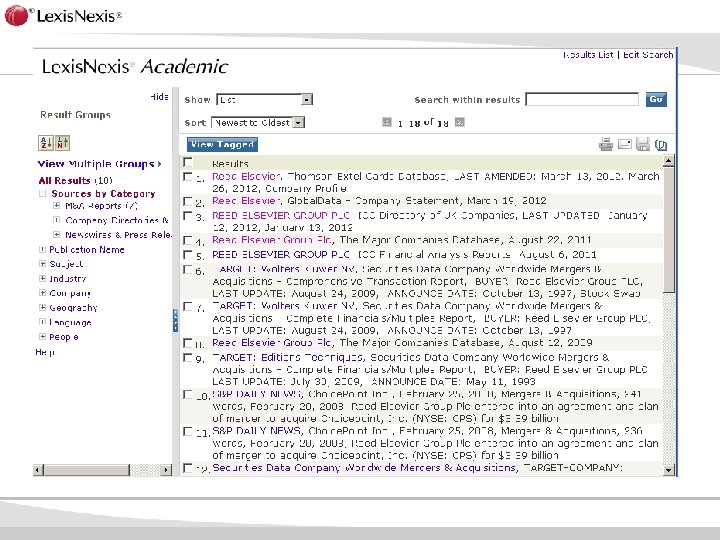720x540 pixels.
Task: Go to next results page arrow
Action: [x=460, y=122]
